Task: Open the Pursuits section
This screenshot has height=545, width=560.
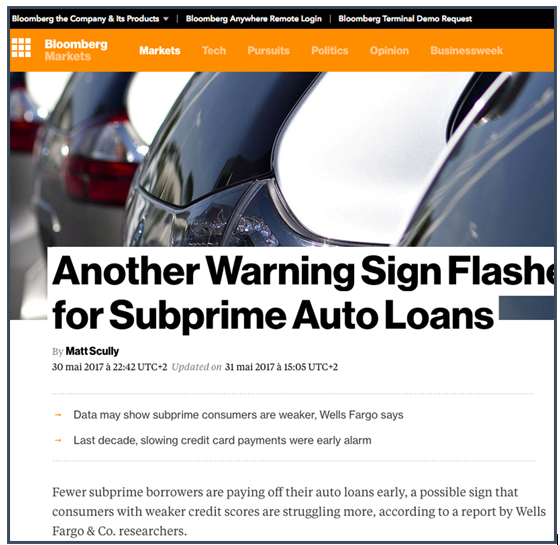Action: pyautogui.click(x=269, y=50)
